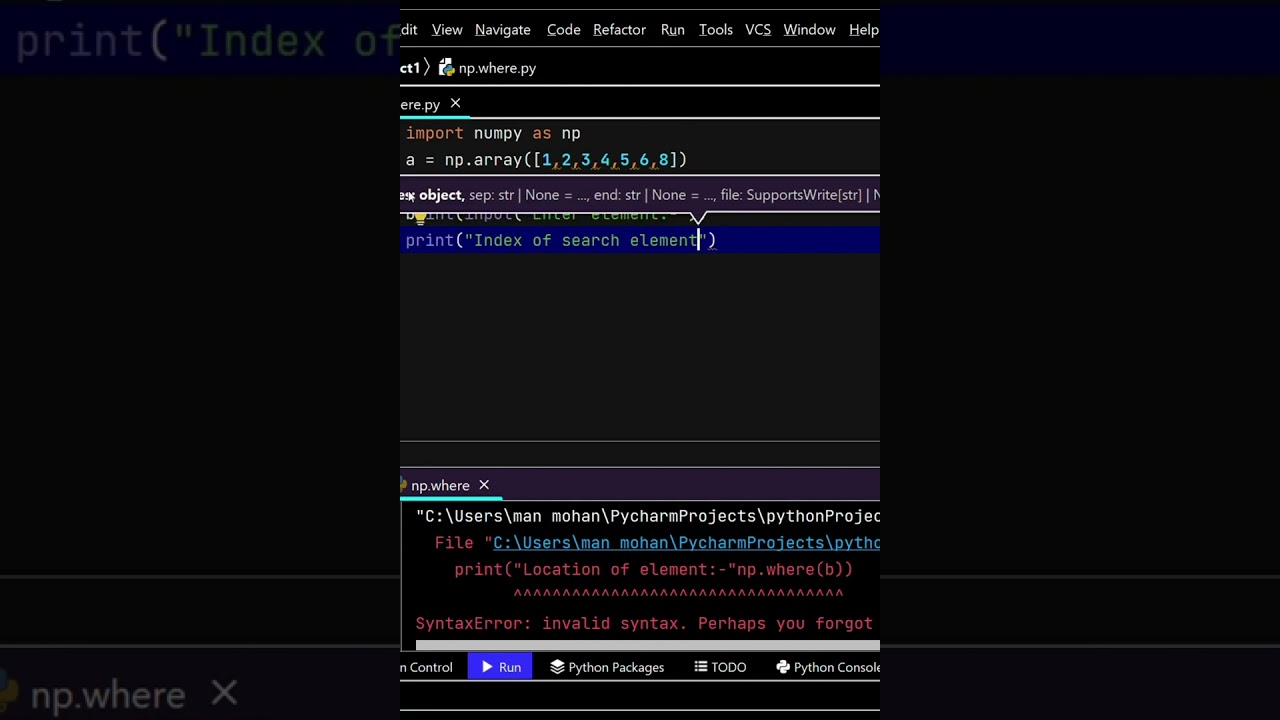Image resolution: width=1280 pixels, height=720 pixels.
Task: Click the TODO list icon
Action: [x=701, y=667]
